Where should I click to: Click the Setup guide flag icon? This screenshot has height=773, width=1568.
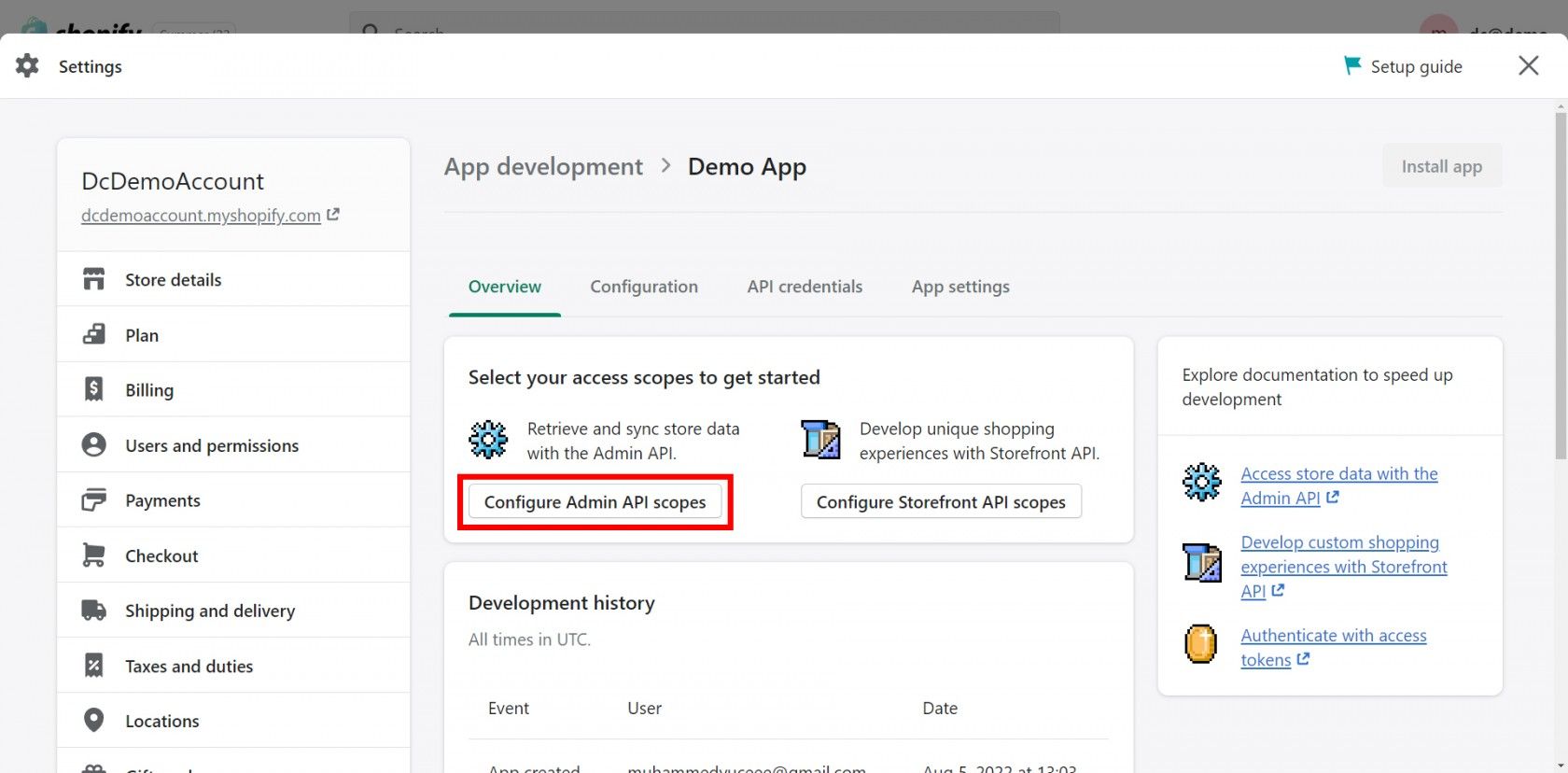1351,65
